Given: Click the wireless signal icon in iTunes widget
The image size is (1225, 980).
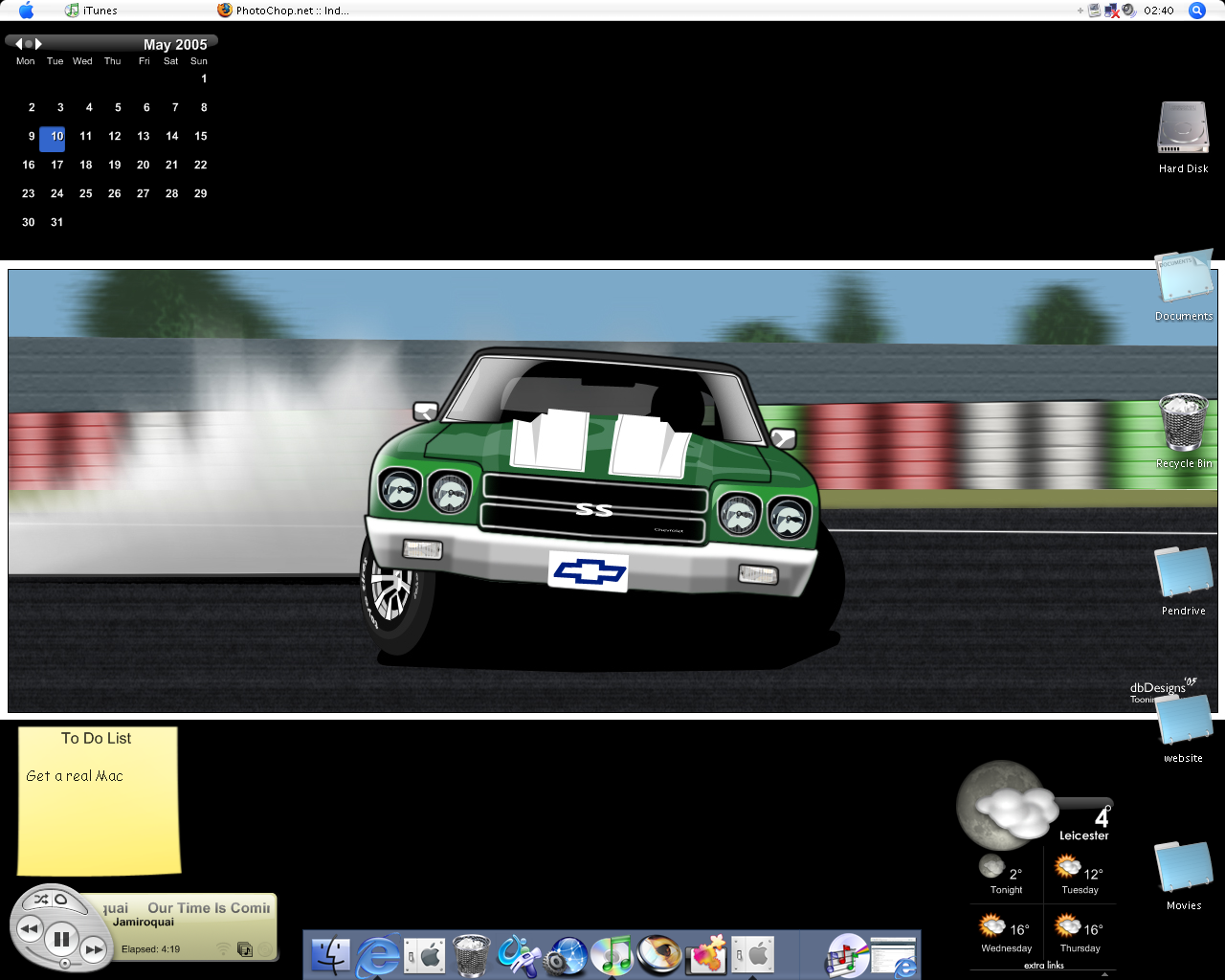Looking at the screenshot, I should coord(223,949).
